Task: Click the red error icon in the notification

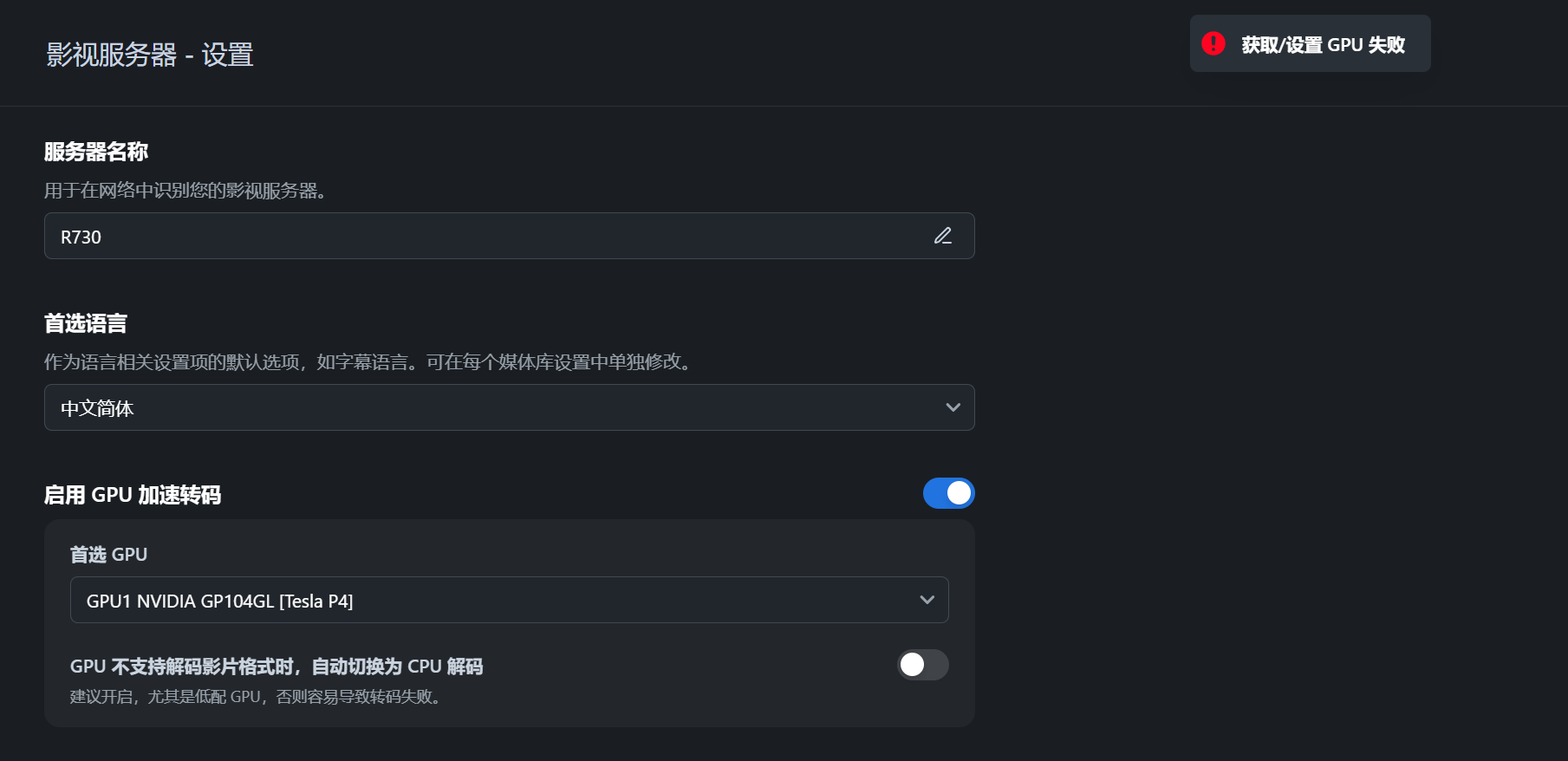Action: pos(1213,43)
